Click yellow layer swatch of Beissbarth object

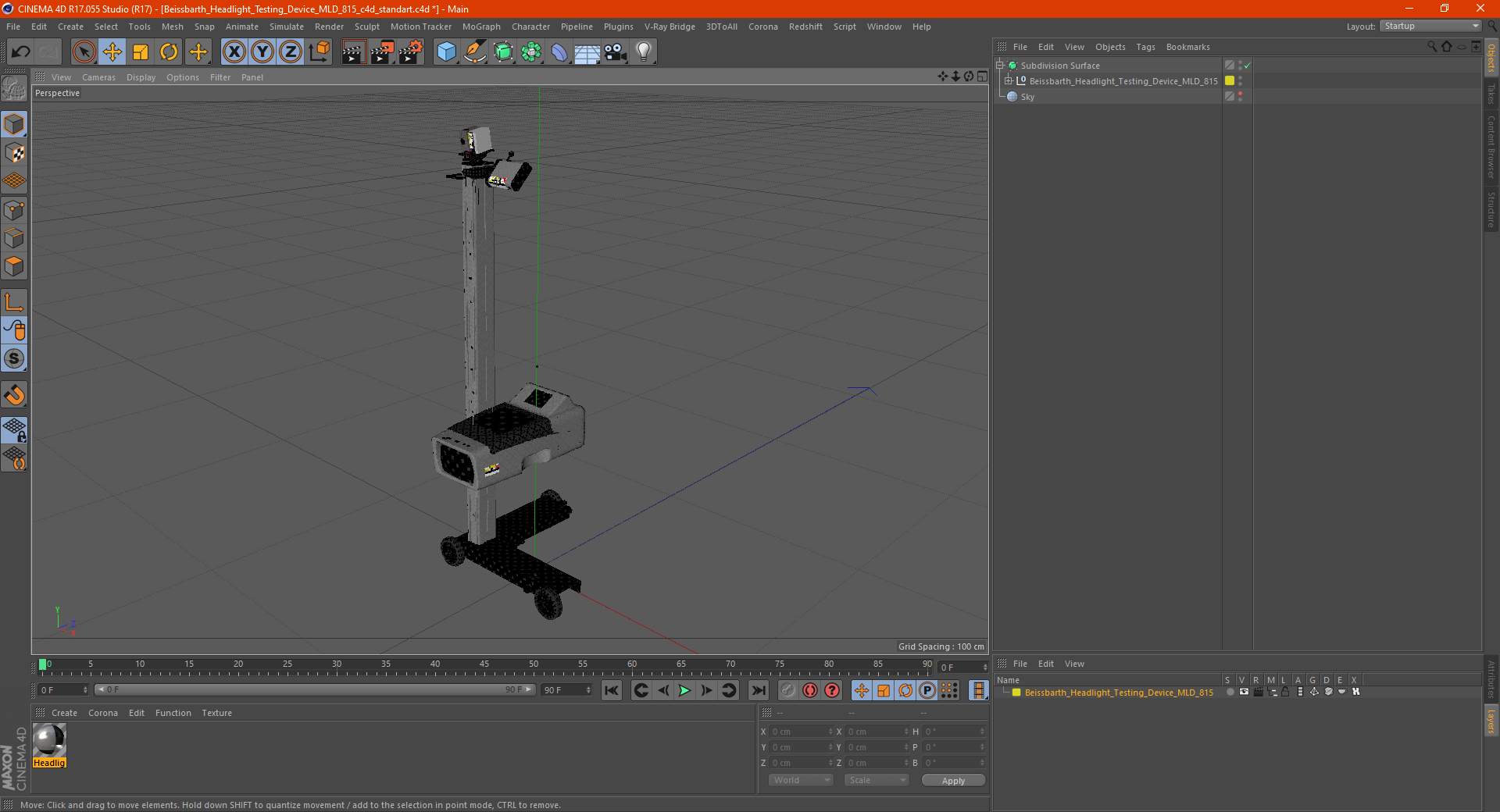(x=1230, y=81)
